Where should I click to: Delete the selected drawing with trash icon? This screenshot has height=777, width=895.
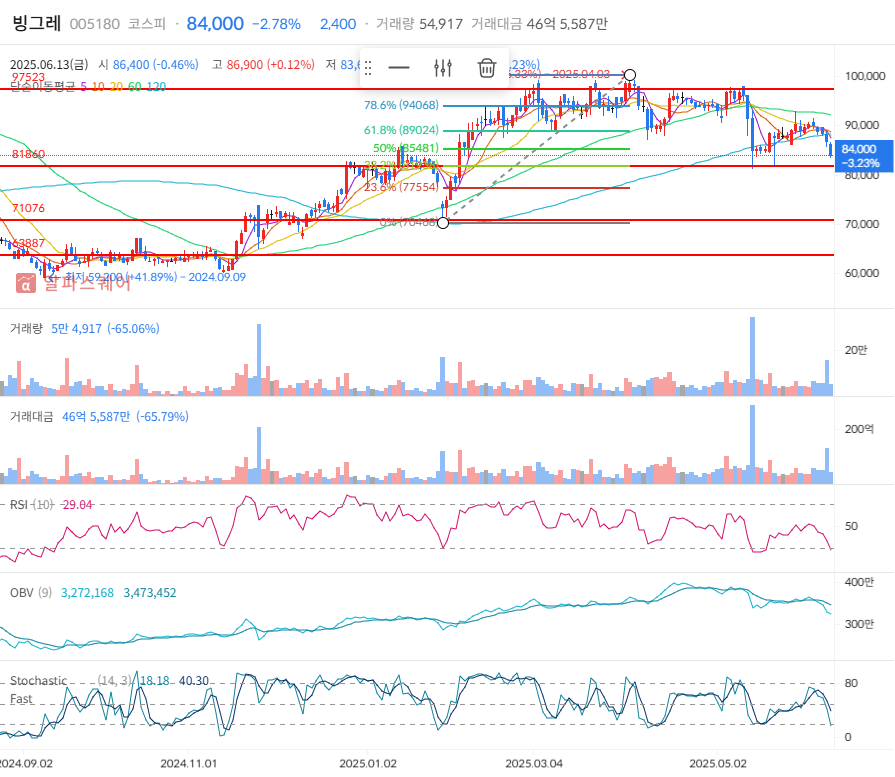pos(486,68)
